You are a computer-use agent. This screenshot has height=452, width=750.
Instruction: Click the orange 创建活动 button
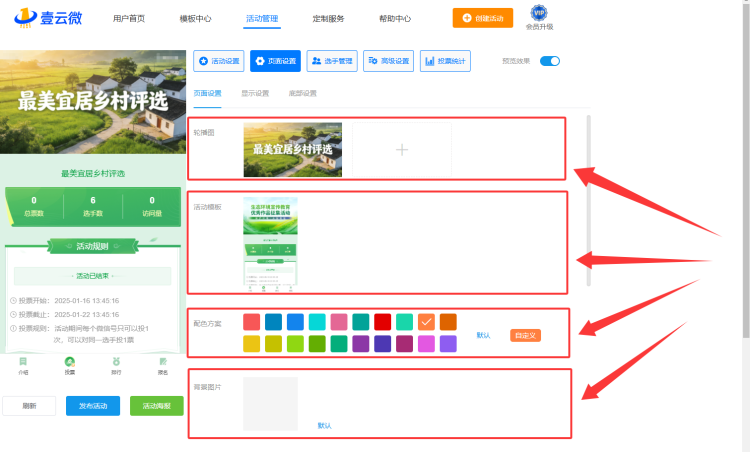point(483,18)
